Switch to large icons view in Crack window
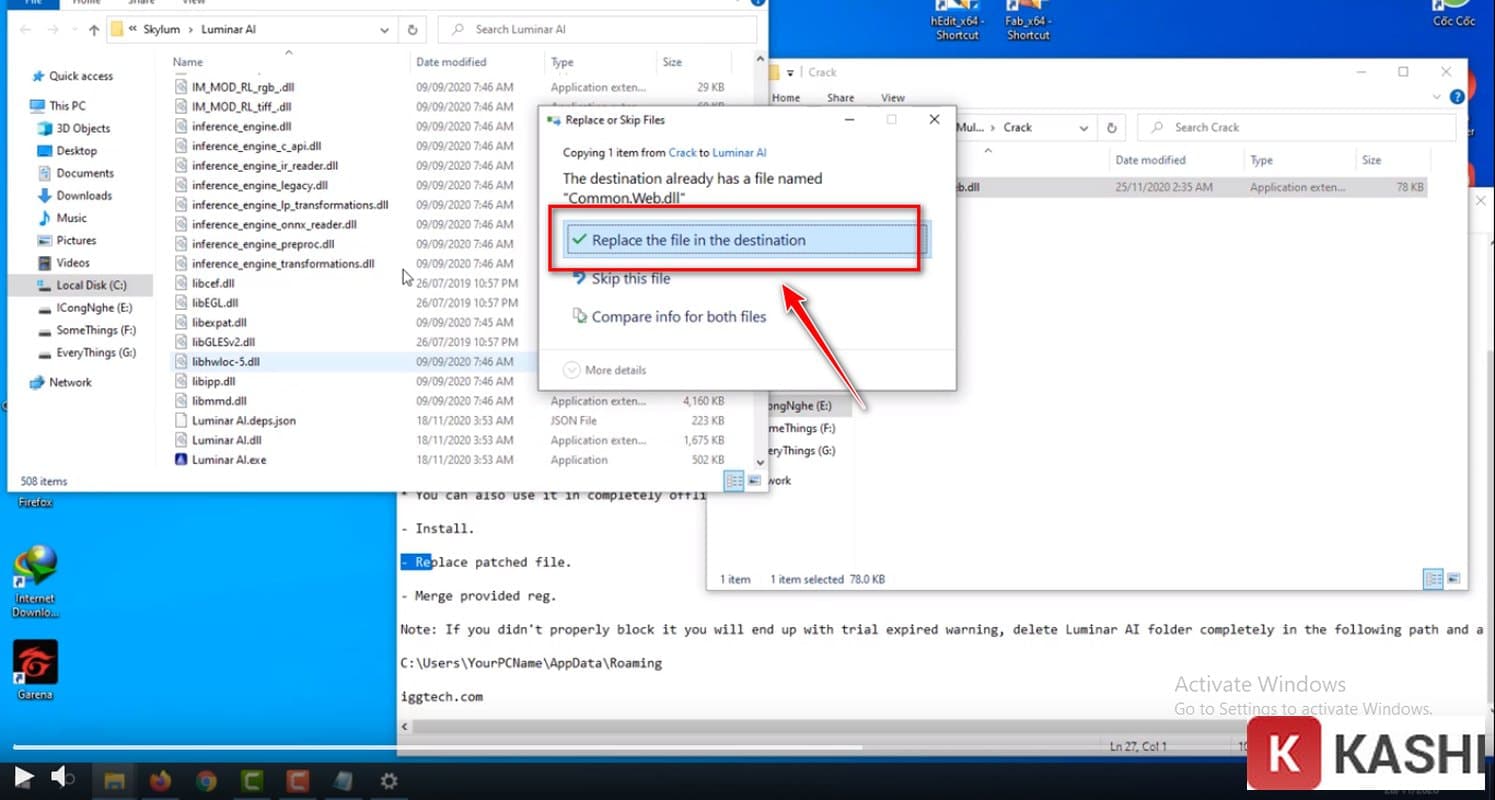1495x800 pixels. click(1453, 579)
